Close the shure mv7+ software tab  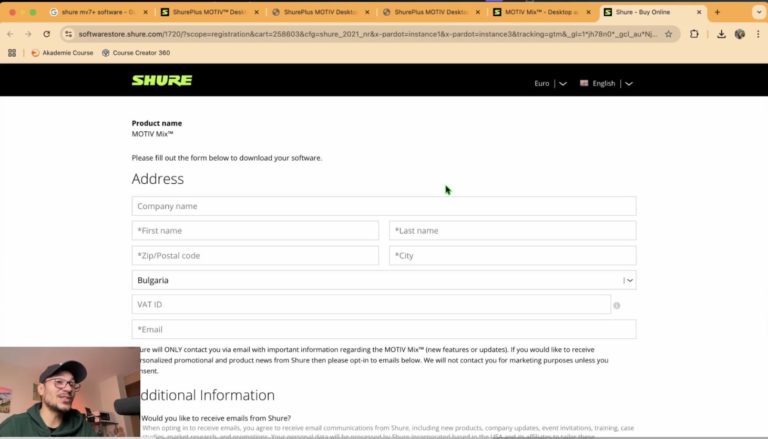[145, 12]
